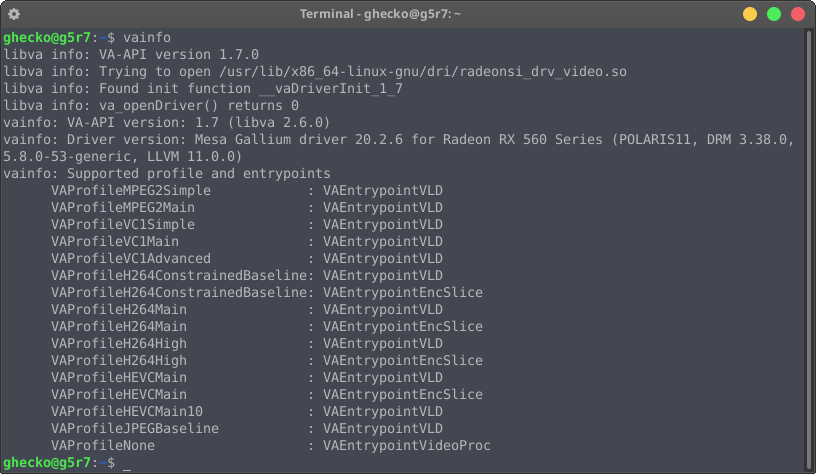Click VAEntrypointVideoProc on the last profile line
The image size is (816, 474).
(406, 446)
